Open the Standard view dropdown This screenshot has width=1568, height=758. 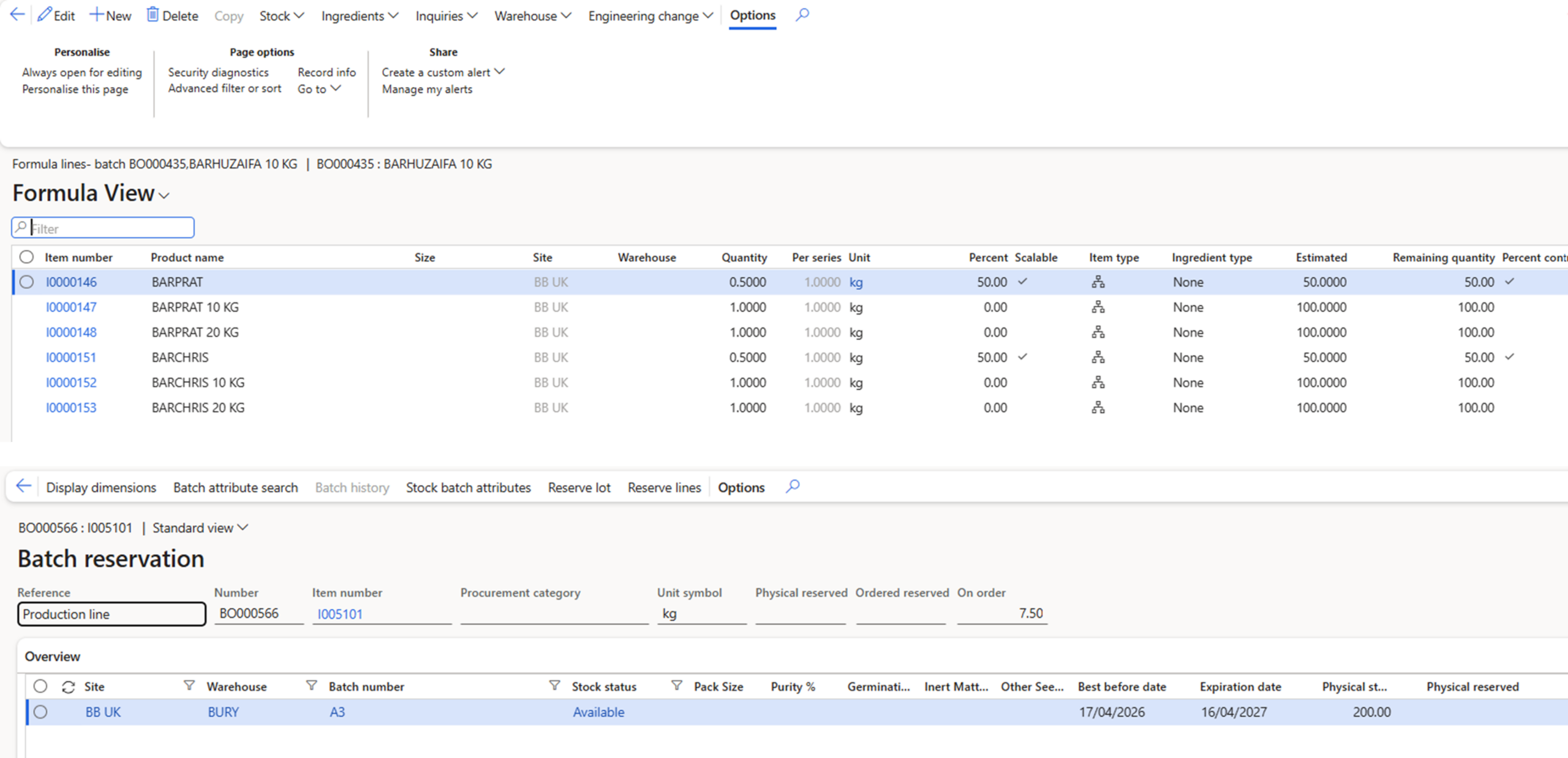(x=200, y=528)
